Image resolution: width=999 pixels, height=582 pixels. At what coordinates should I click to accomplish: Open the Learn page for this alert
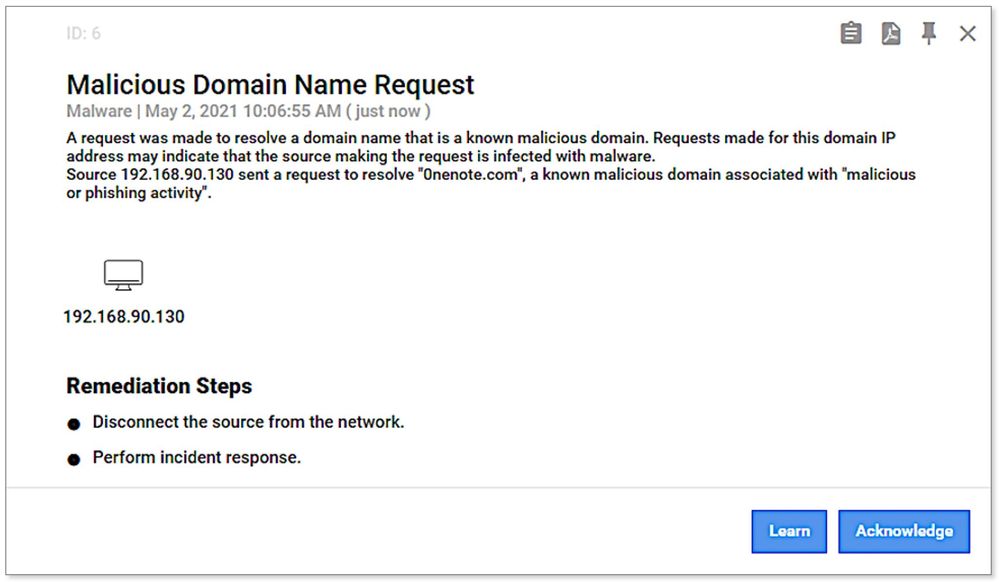789,531
